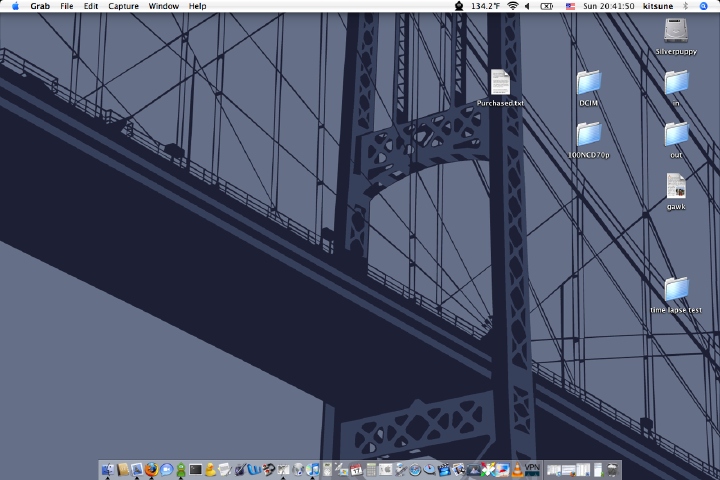Click the webcam status icon in the menu bar
This screenshot has width=720, height=480.
pos(459,6)
